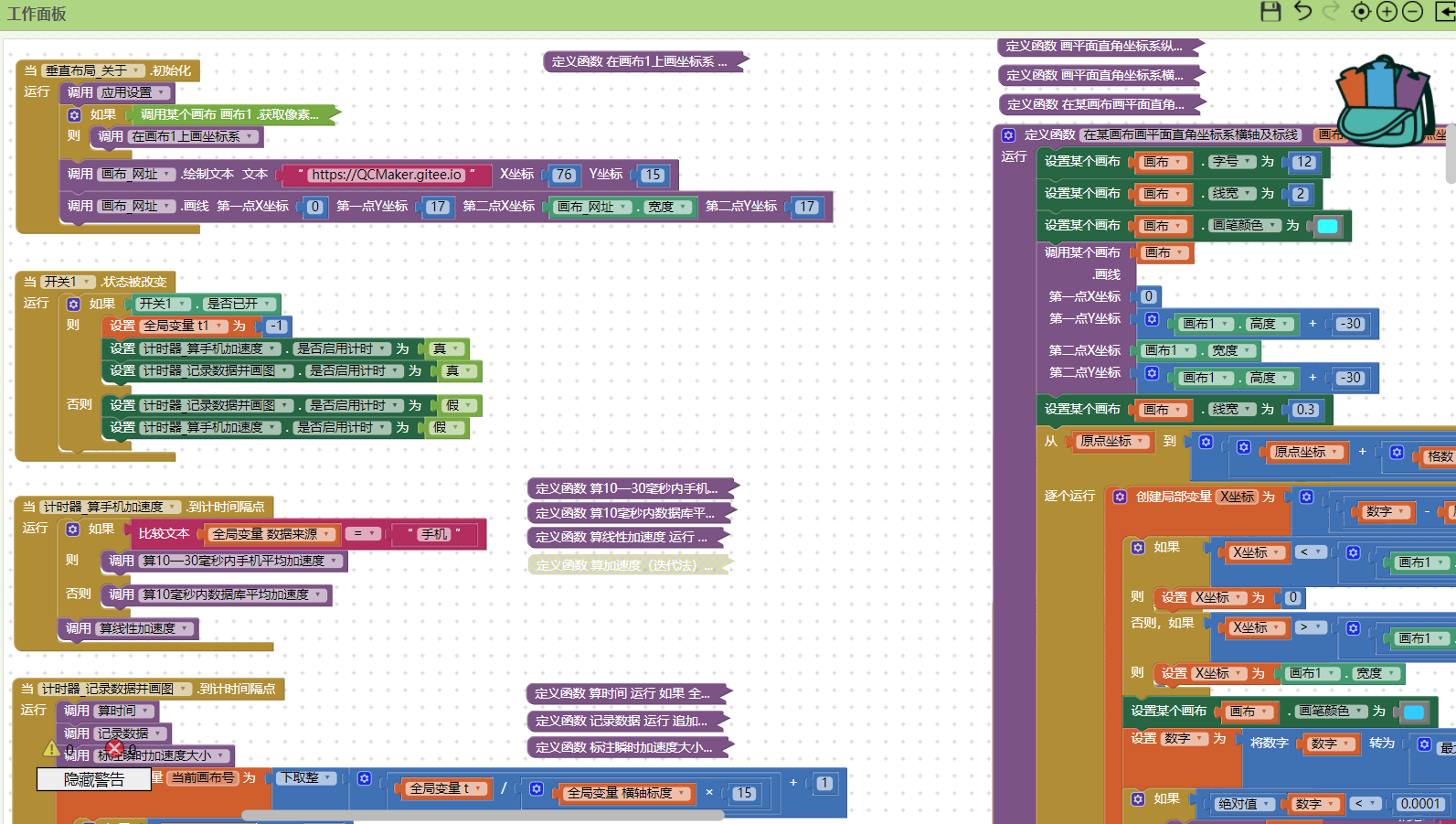Click the save floppy disk icon
The width and height of the screenshot is (1456, 824).
pos(1270,11)
